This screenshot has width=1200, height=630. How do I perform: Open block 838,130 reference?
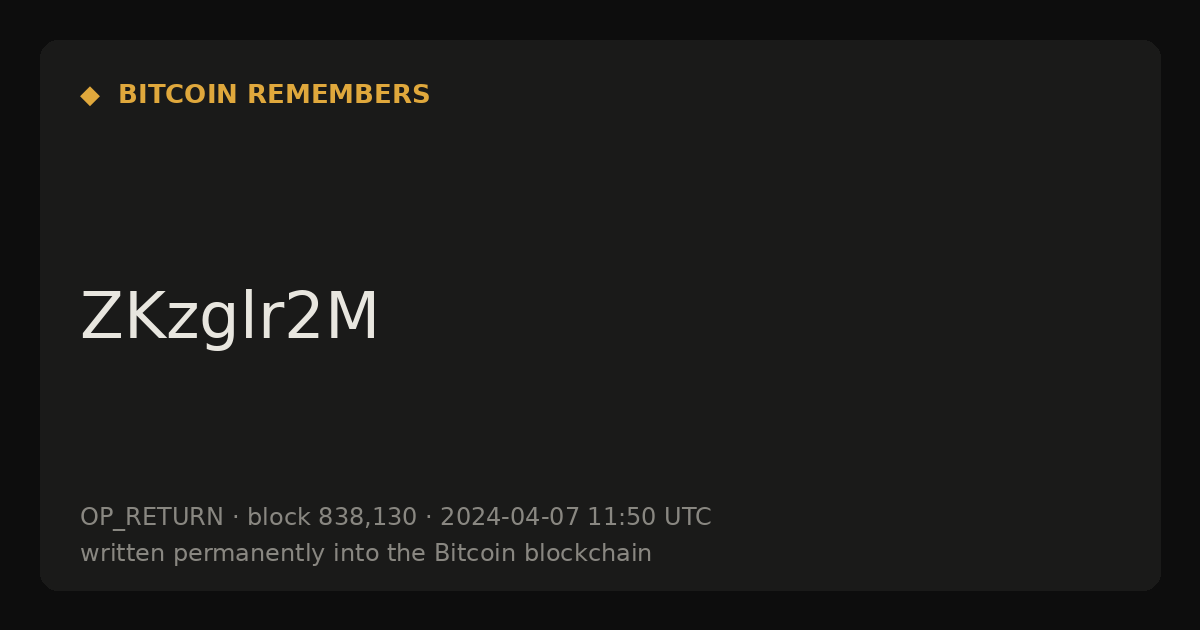[x=332, y=518]
